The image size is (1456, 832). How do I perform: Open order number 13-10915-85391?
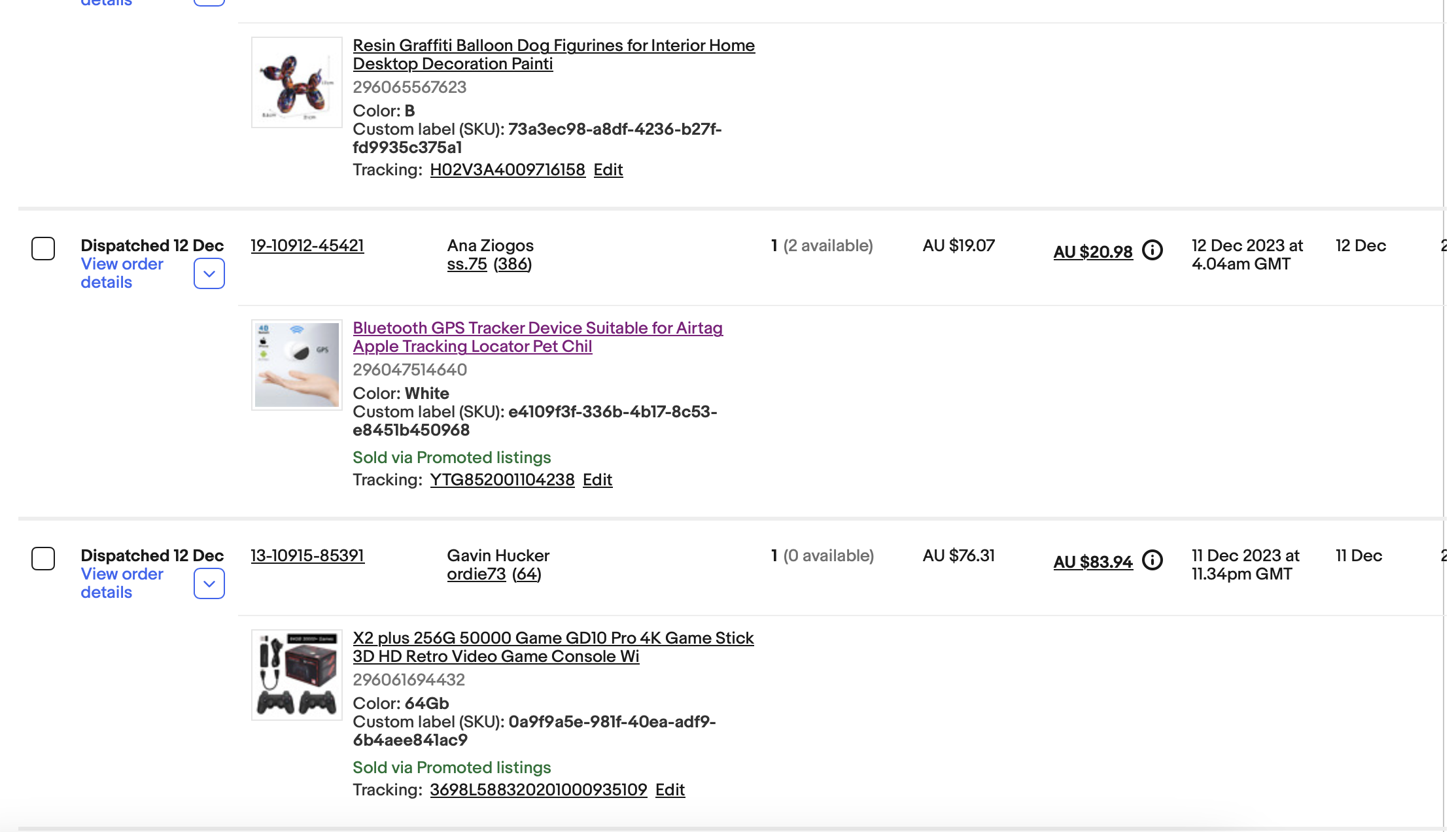(307, 556)
